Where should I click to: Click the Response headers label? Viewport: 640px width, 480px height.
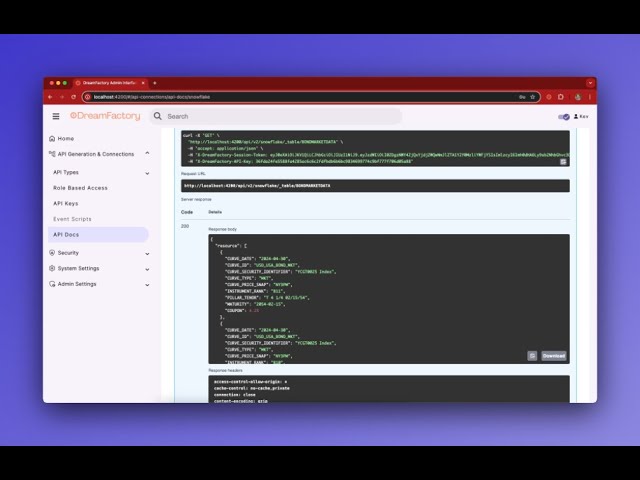pyautogui.click(x=225, y=371)
